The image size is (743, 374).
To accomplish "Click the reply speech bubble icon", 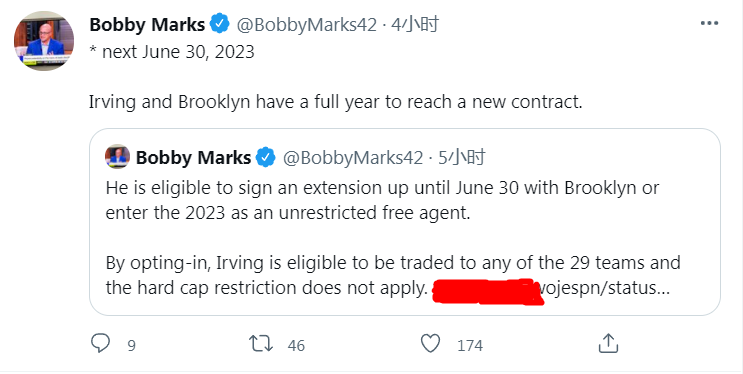I will pyautogui.click(x=100, y=343).
